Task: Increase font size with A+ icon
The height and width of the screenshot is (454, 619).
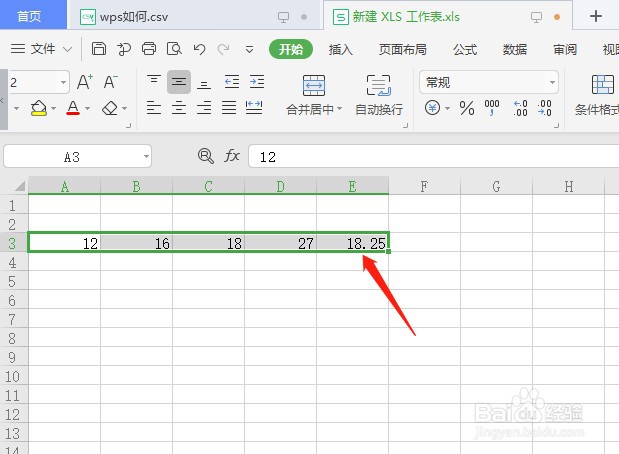Action: (x=84, y=82)
